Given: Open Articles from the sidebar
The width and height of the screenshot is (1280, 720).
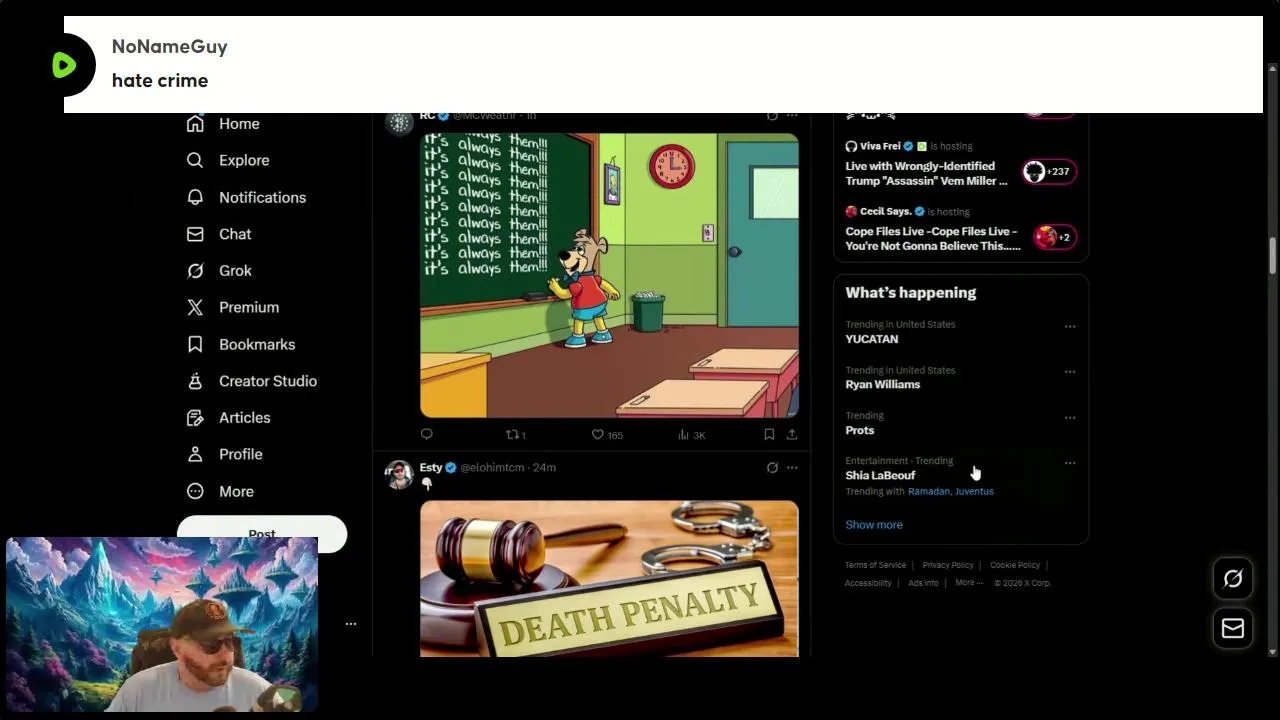Looking at the screenshot, I should (229, 418).
